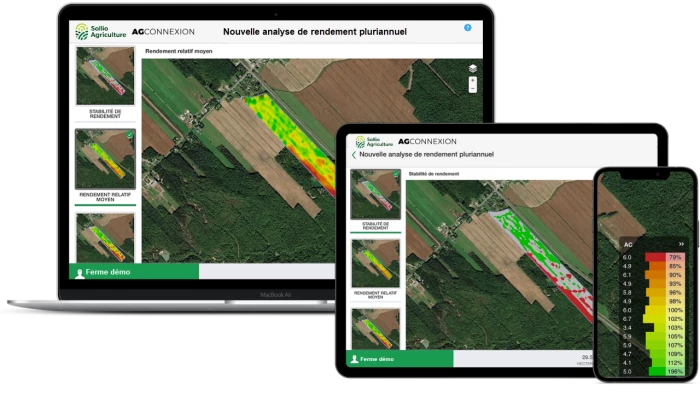Click the '3.4' AC value on the phone
The height and width of the screenshot is (400, 700).
click(627, 328)
